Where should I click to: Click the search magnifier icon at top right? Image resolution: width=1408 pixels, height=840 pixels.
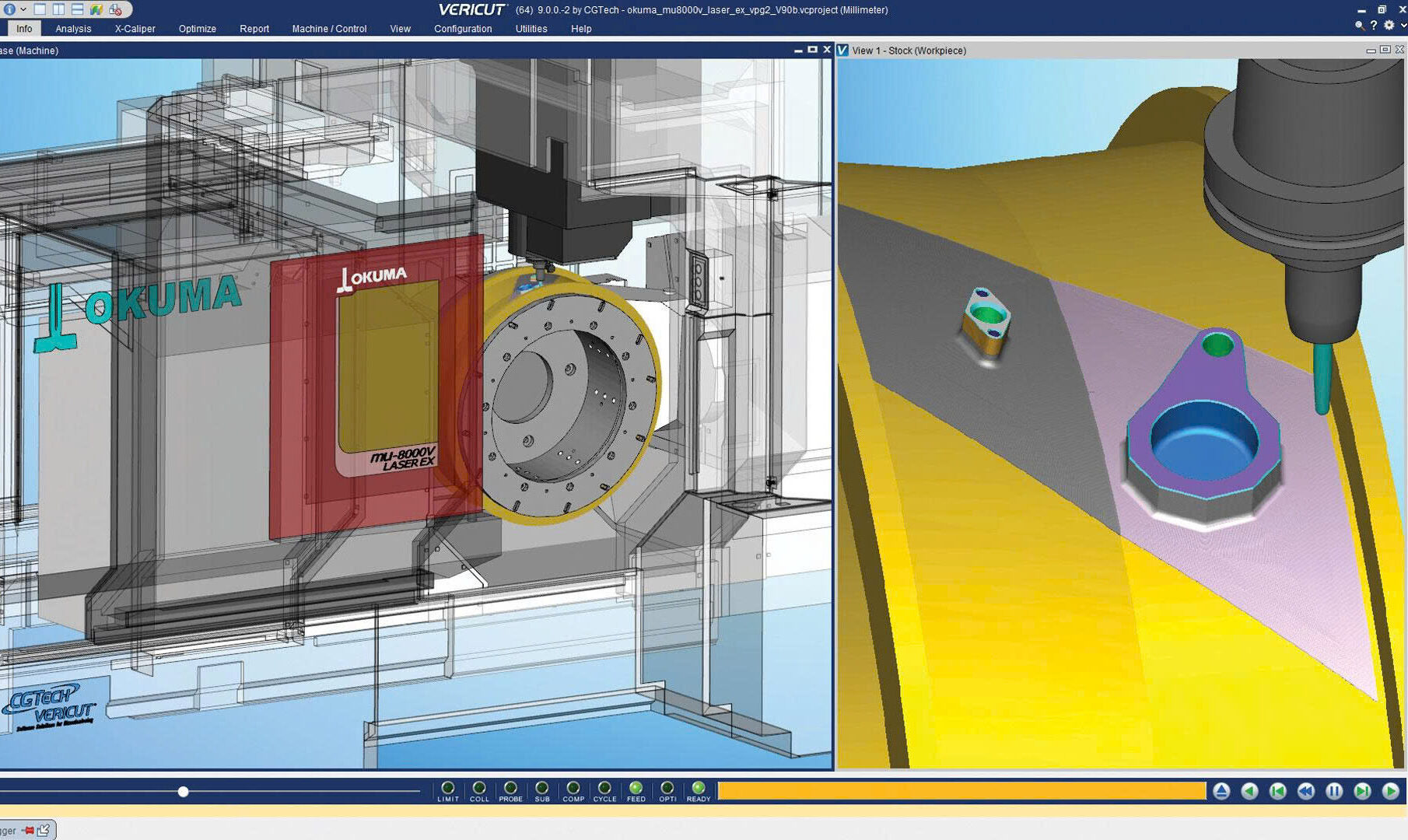1359,26
